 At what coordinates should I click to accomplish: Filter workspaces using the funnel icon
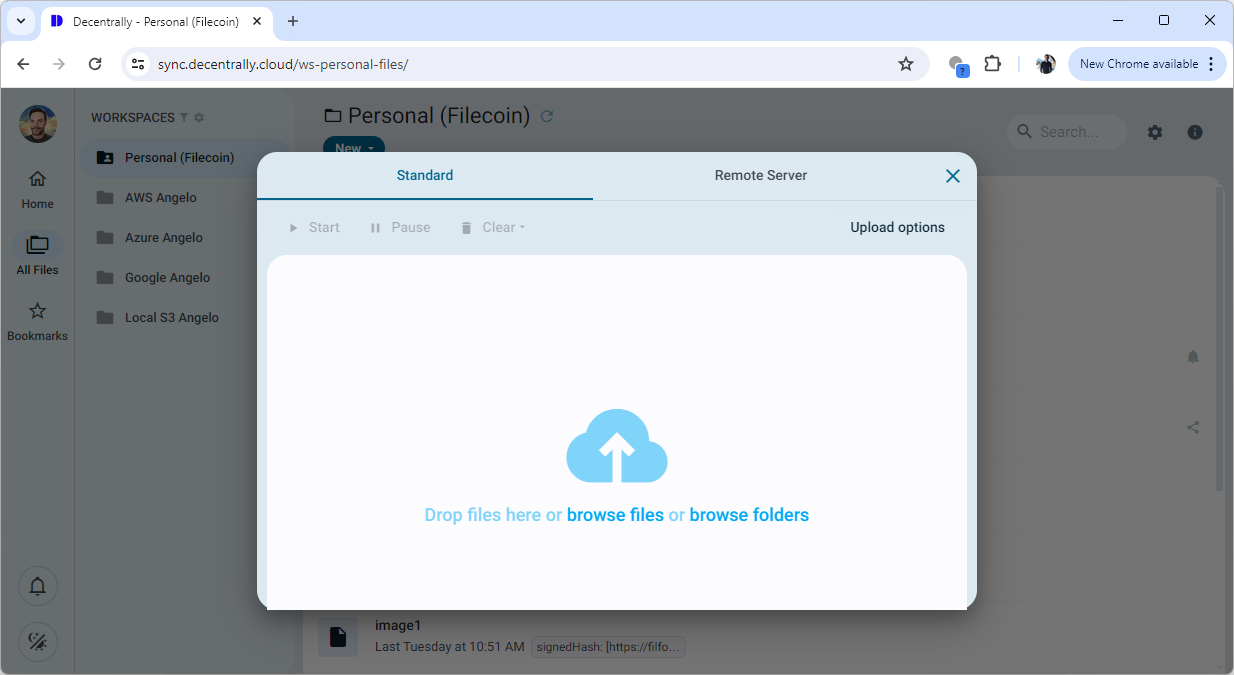(184, 118)
